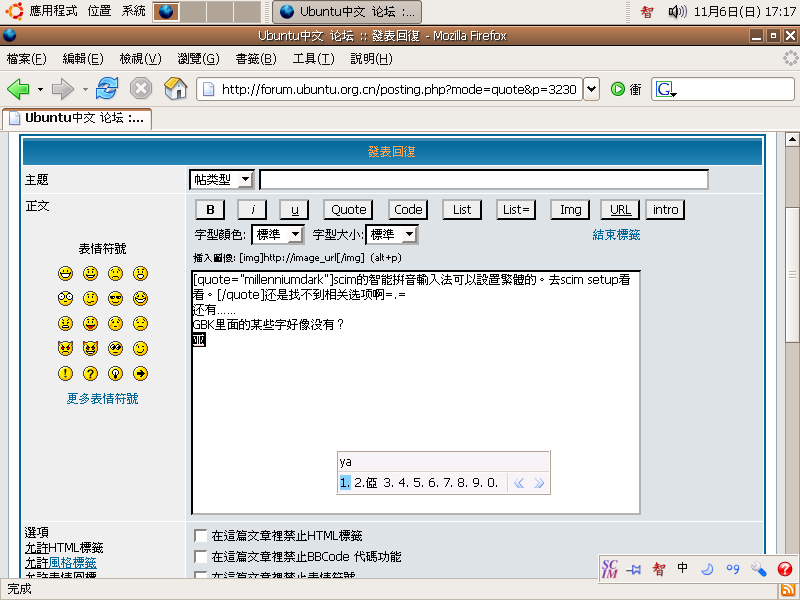This screenshot has height=600, width=800.
Task: Open the 說明(H) menu
Action: (x=371, y=59)
